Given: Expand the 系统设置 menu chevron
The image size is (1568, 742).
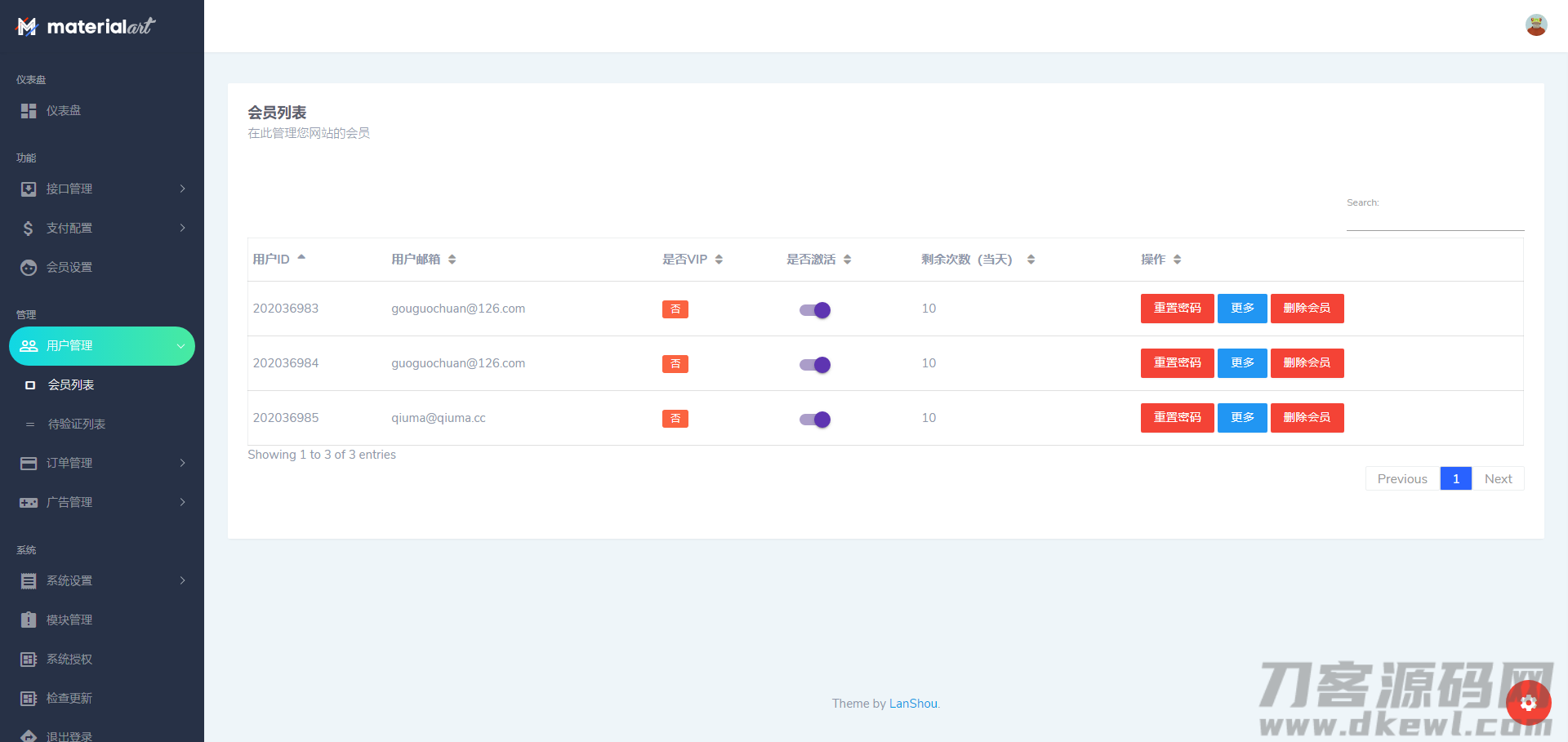Looking at the screenshot, I should 182,581.
